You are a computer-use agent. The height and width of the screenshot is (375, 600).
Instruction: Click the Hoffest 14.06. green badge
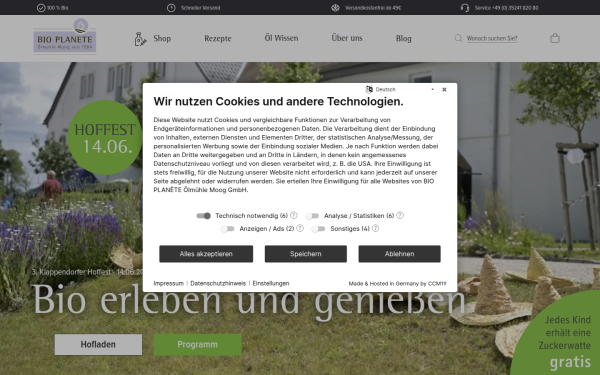pyautogui.click(x=105, y=138)
